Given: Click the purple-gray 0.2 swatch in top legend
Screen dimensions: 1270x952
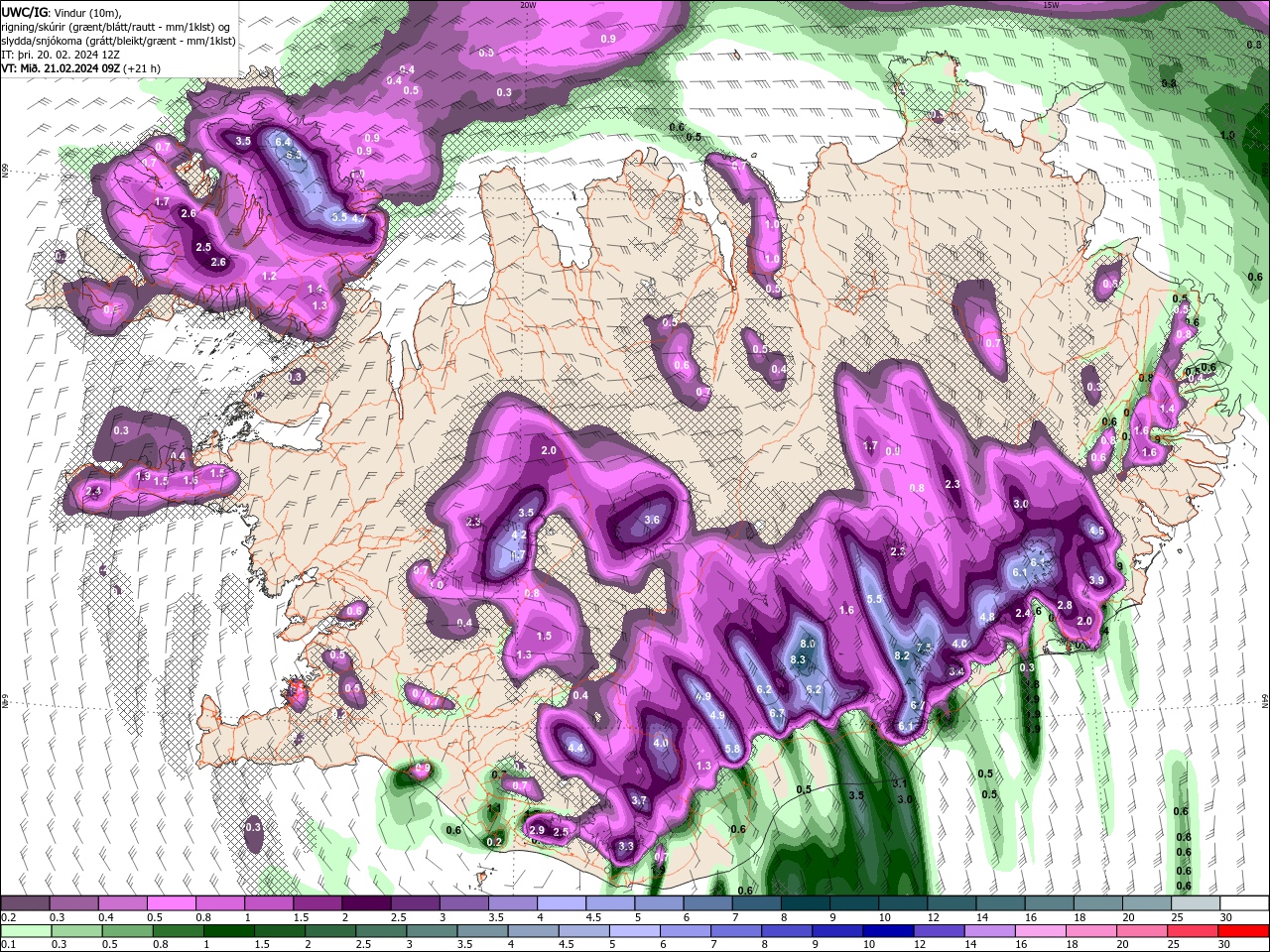Looking at the screenshot, I should pyautogui.click(x=25, y=903).
